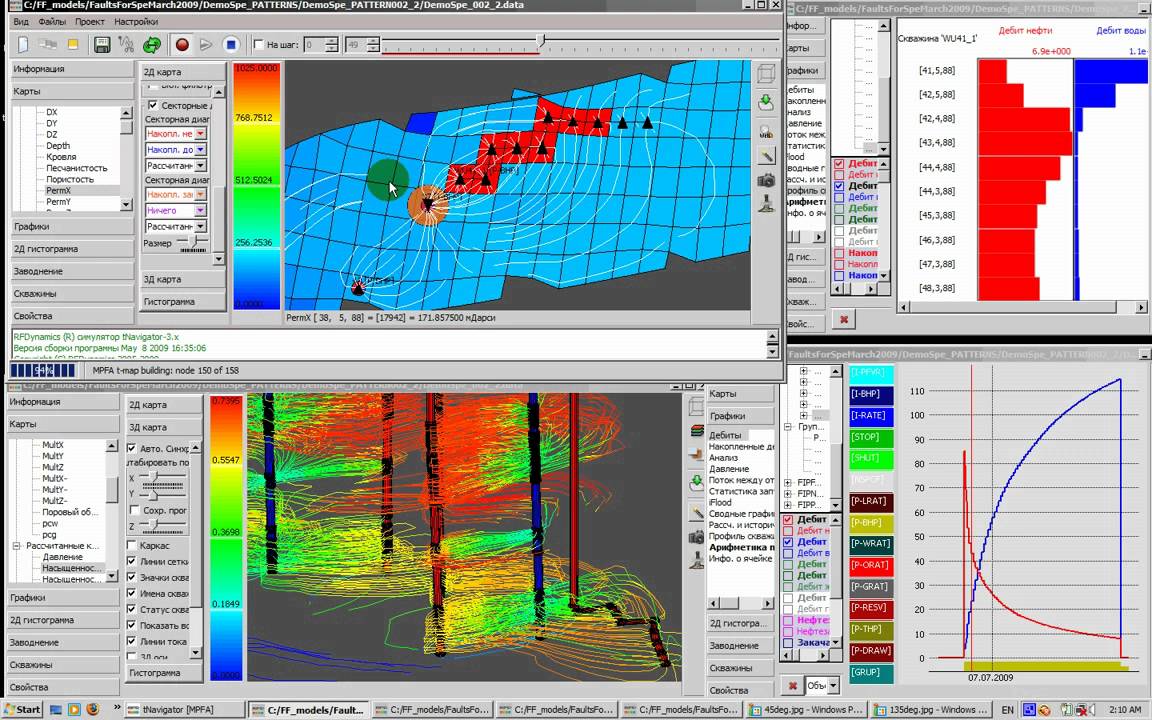Click the timestep slider handle in top toolbar
The height and width of the screenshot is (720, 1152).
pyautogui.click(x=541, y=42)
